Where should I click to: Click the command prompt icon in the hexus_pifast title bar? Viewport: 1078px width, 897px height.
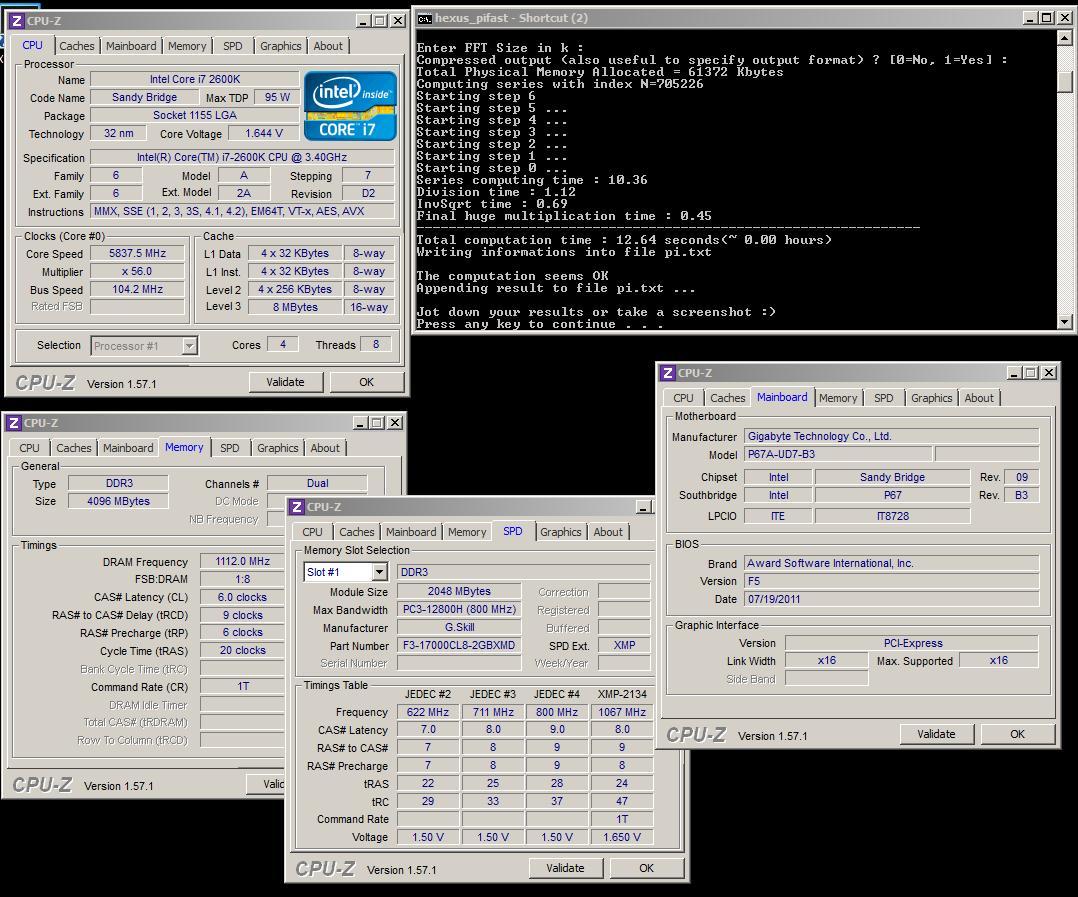(x=424, y=19)
